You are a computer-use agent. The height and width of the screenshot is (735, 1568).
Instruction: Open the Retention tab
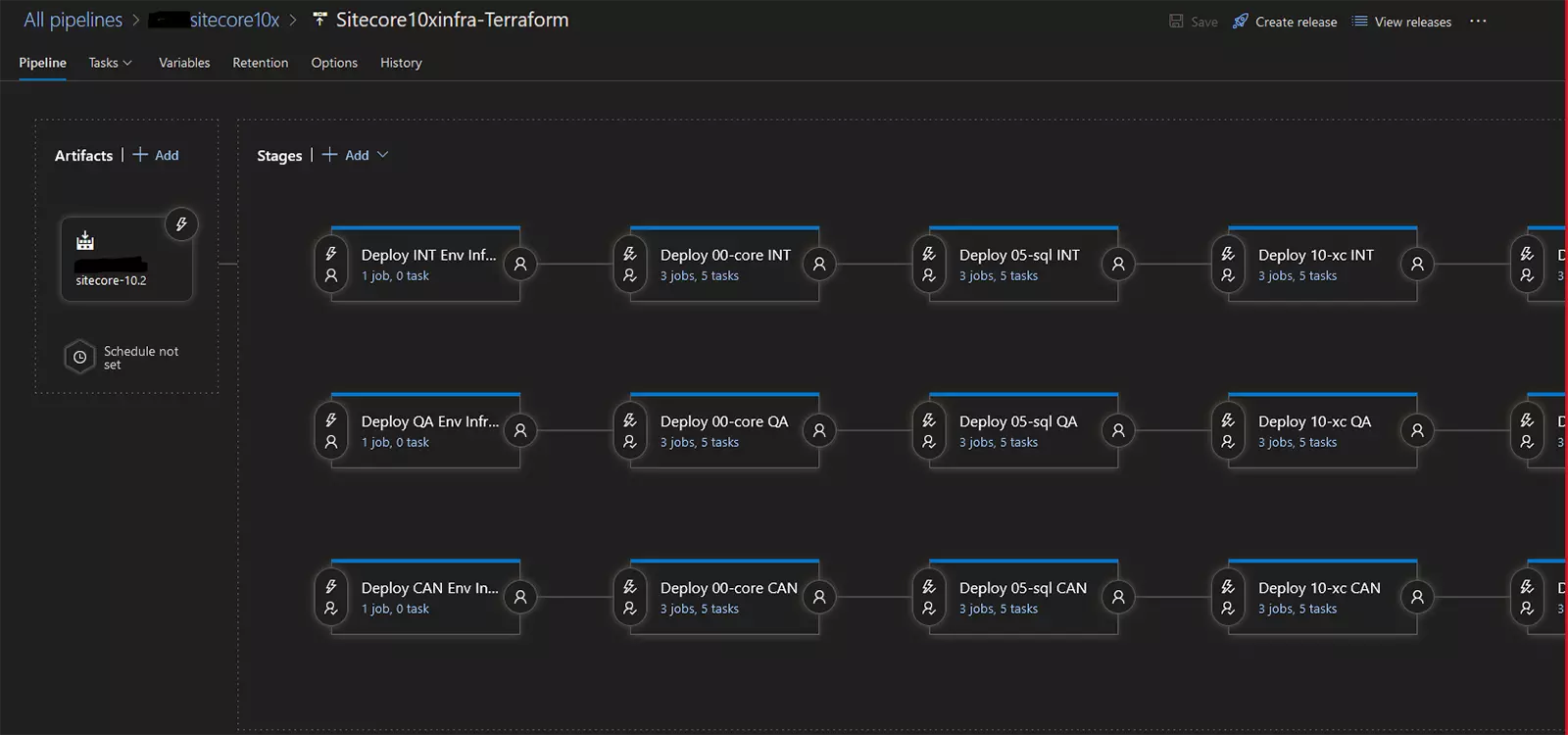(x=260, y=63)
